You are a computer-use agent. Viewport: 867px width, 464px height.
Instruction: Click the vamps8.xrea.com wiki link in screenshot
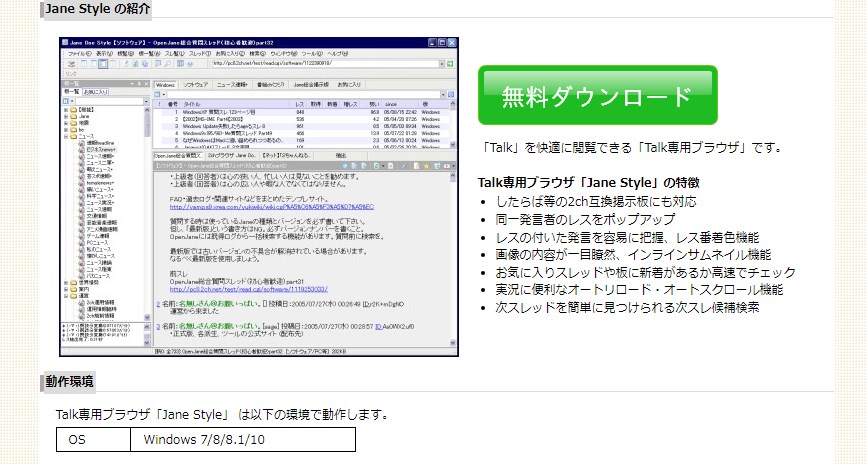pos(272,207)
